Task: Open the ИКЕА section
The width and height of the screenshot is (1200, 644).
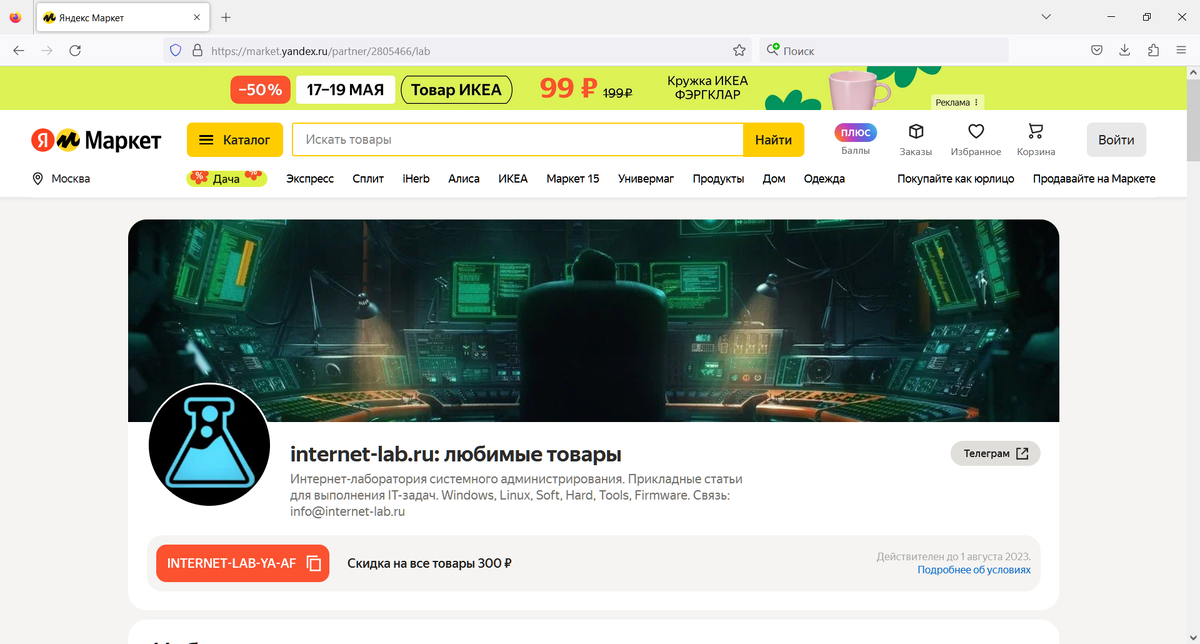Action: click(513, 179)
